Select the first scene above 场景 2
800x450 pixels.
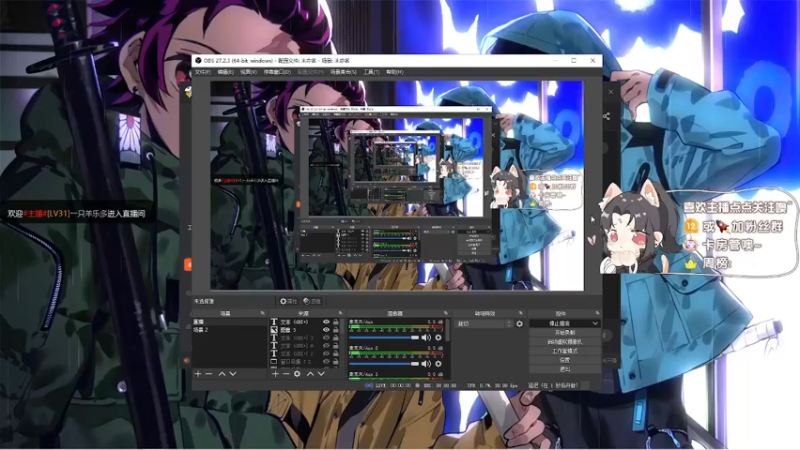point(230,322)
